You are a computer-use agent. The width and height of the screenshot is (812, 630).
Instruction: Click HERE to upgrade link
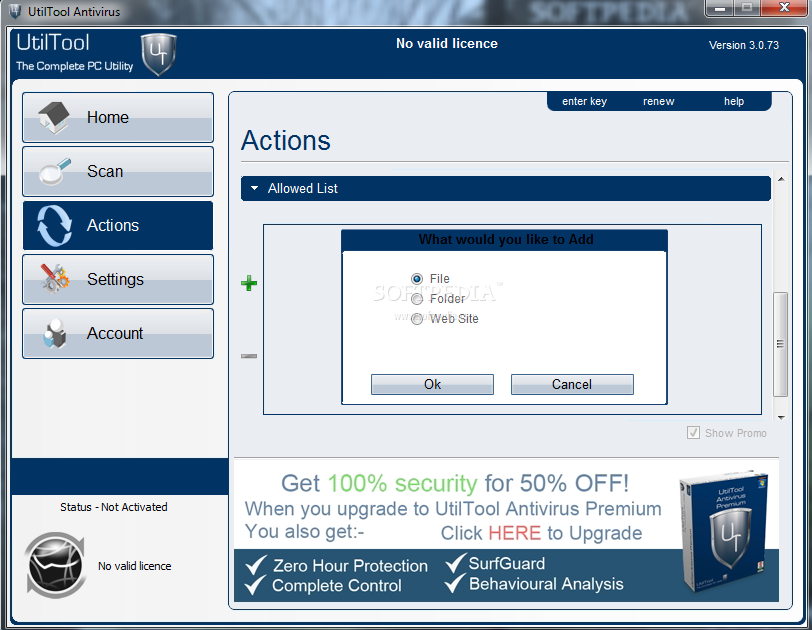point(514,533)
